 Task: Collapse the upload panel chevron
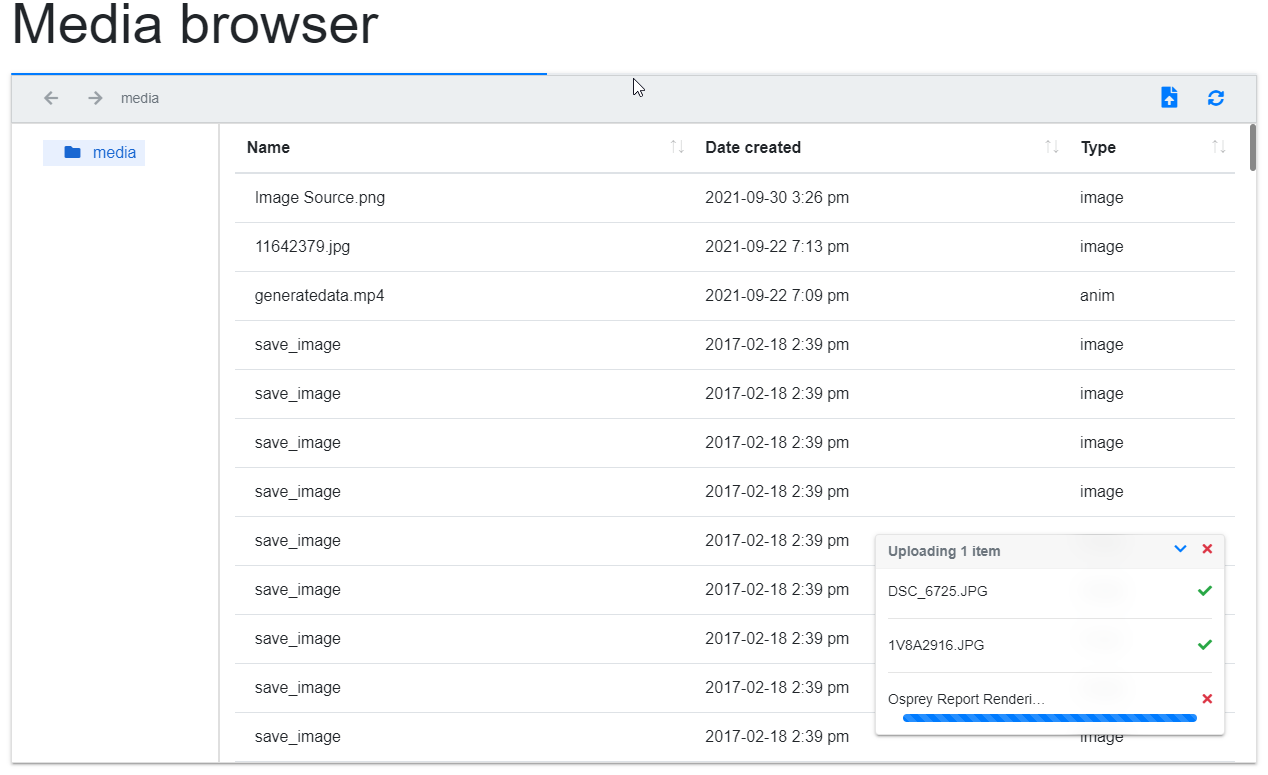[x=1180, y=549]
